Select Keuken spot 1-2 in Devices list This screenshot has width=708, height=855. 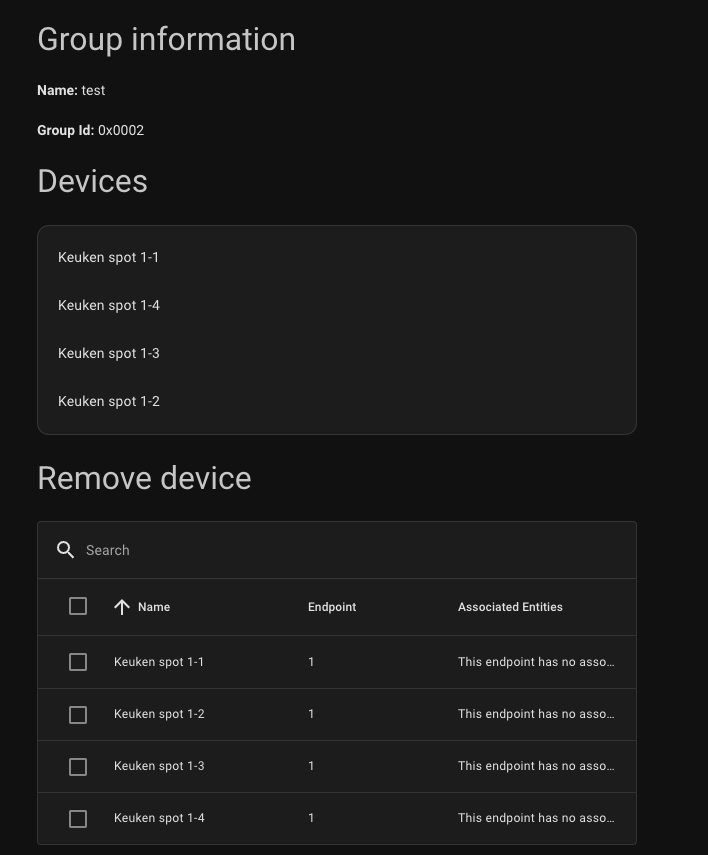pos(109,401)
